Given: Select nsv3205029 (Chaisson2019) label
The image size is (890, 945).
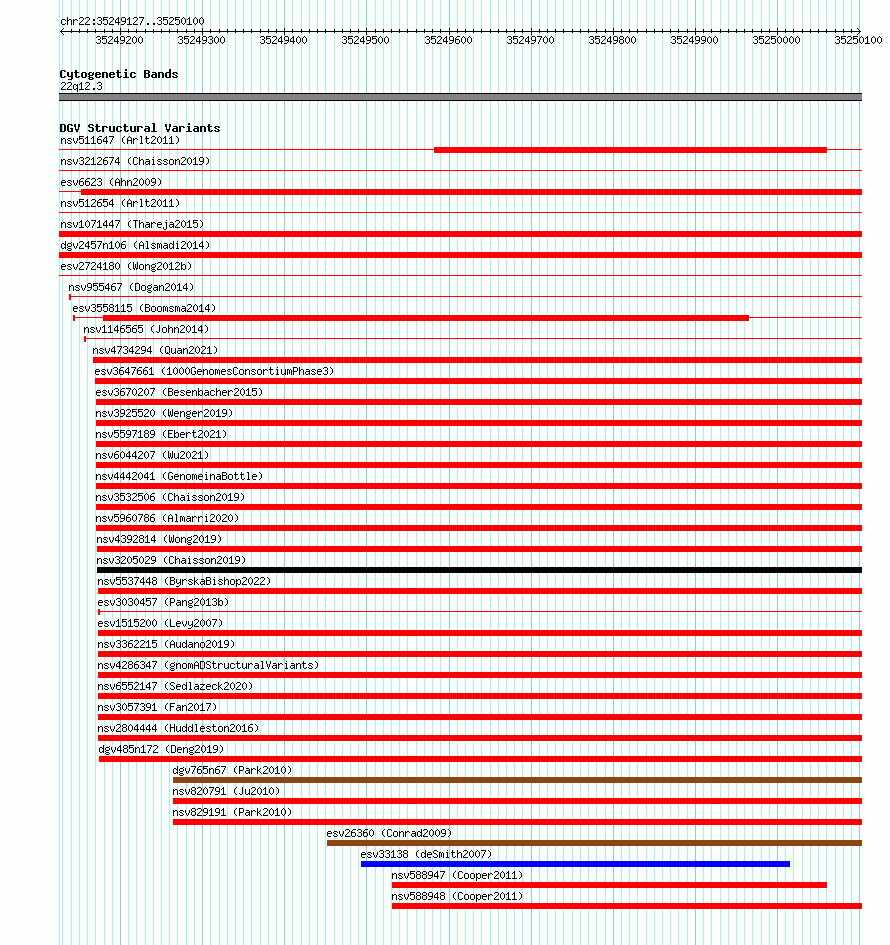Looking at the screenshot, I should pos(171,561).
